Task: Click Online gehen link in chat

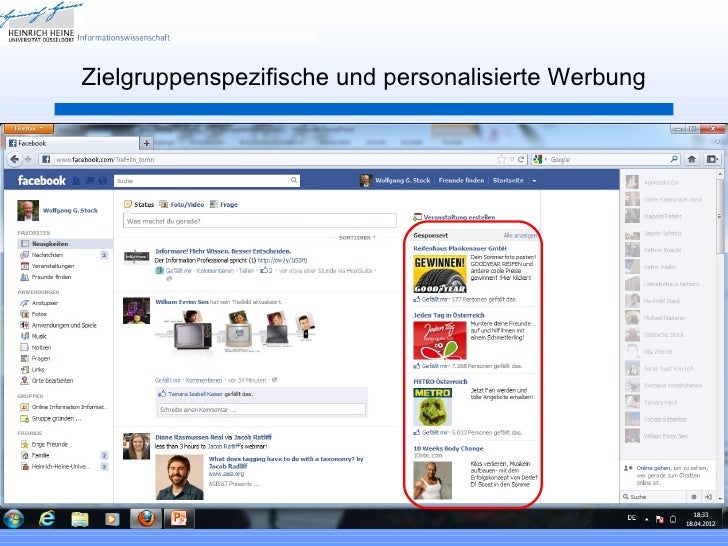Action: point(653,468)
